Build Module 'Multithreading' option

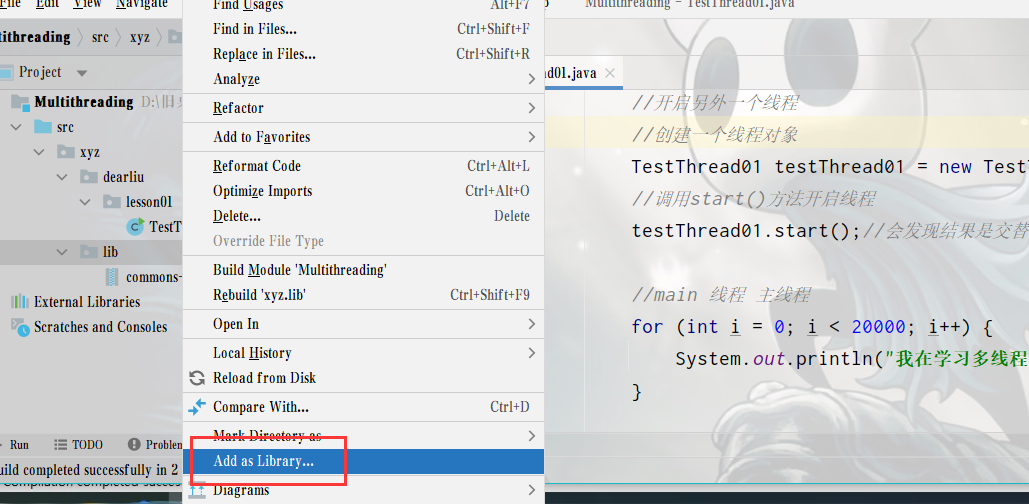[x=363, y=270]
